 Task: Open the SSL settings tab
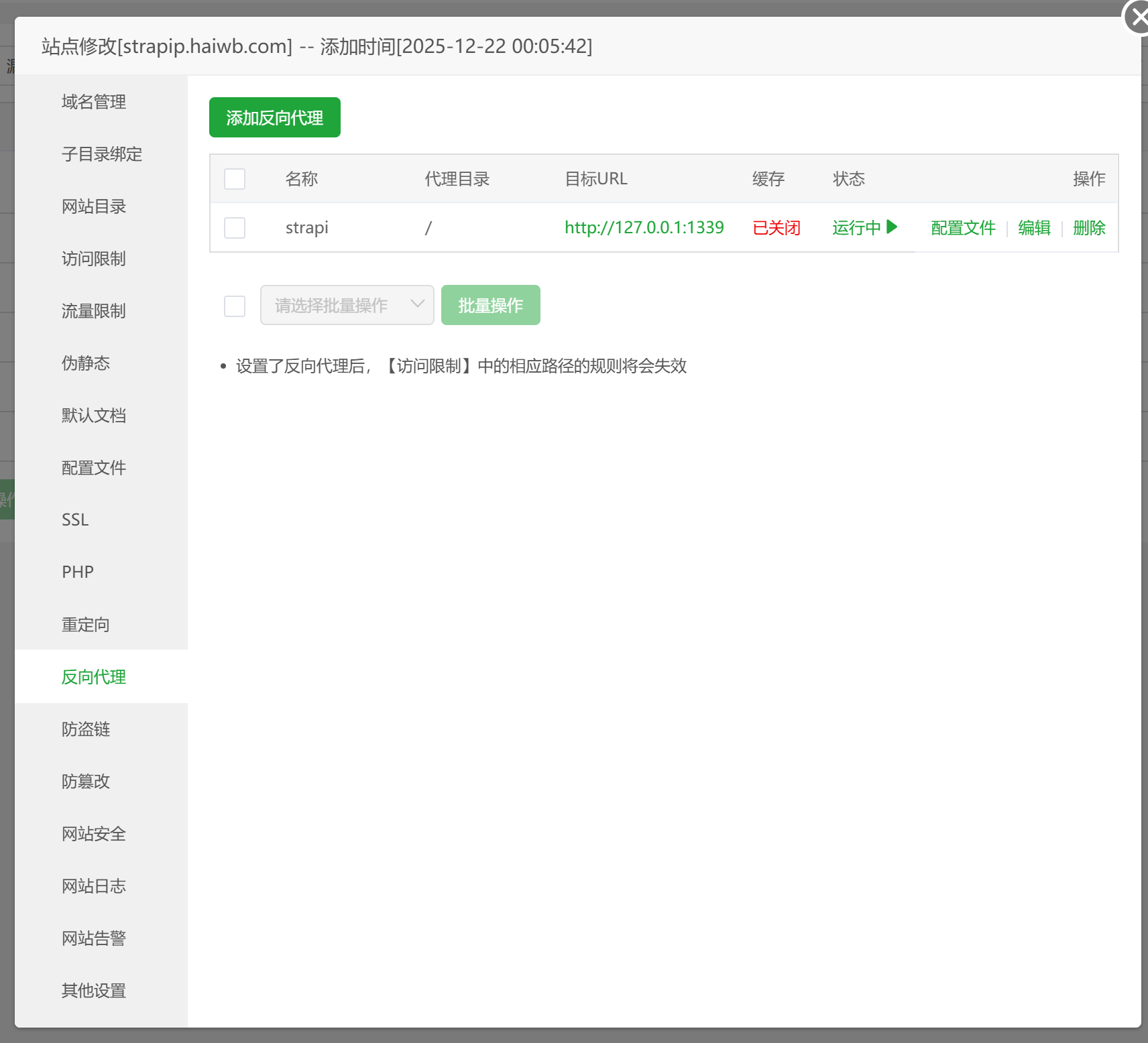click(x=75, y=520)
